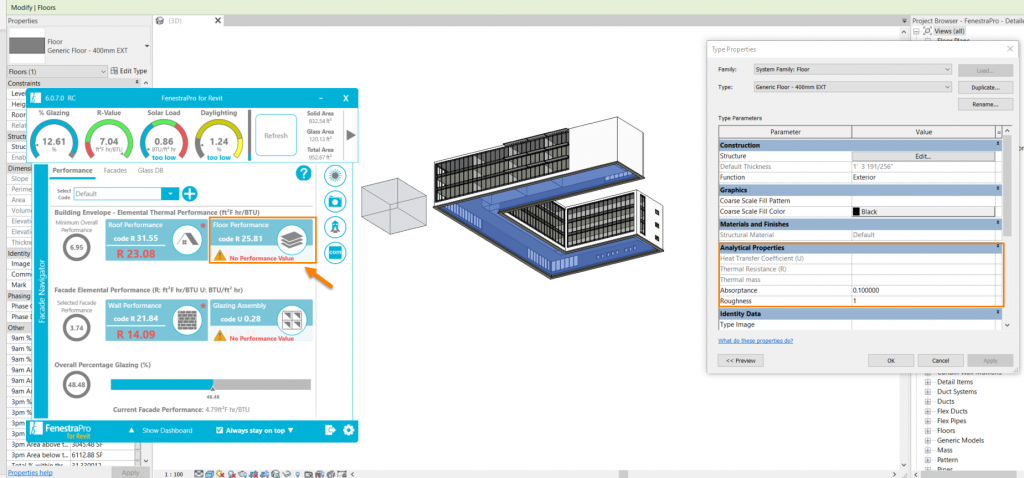
Task: Expand Generic Models in Project Browser
Action: 927,441
